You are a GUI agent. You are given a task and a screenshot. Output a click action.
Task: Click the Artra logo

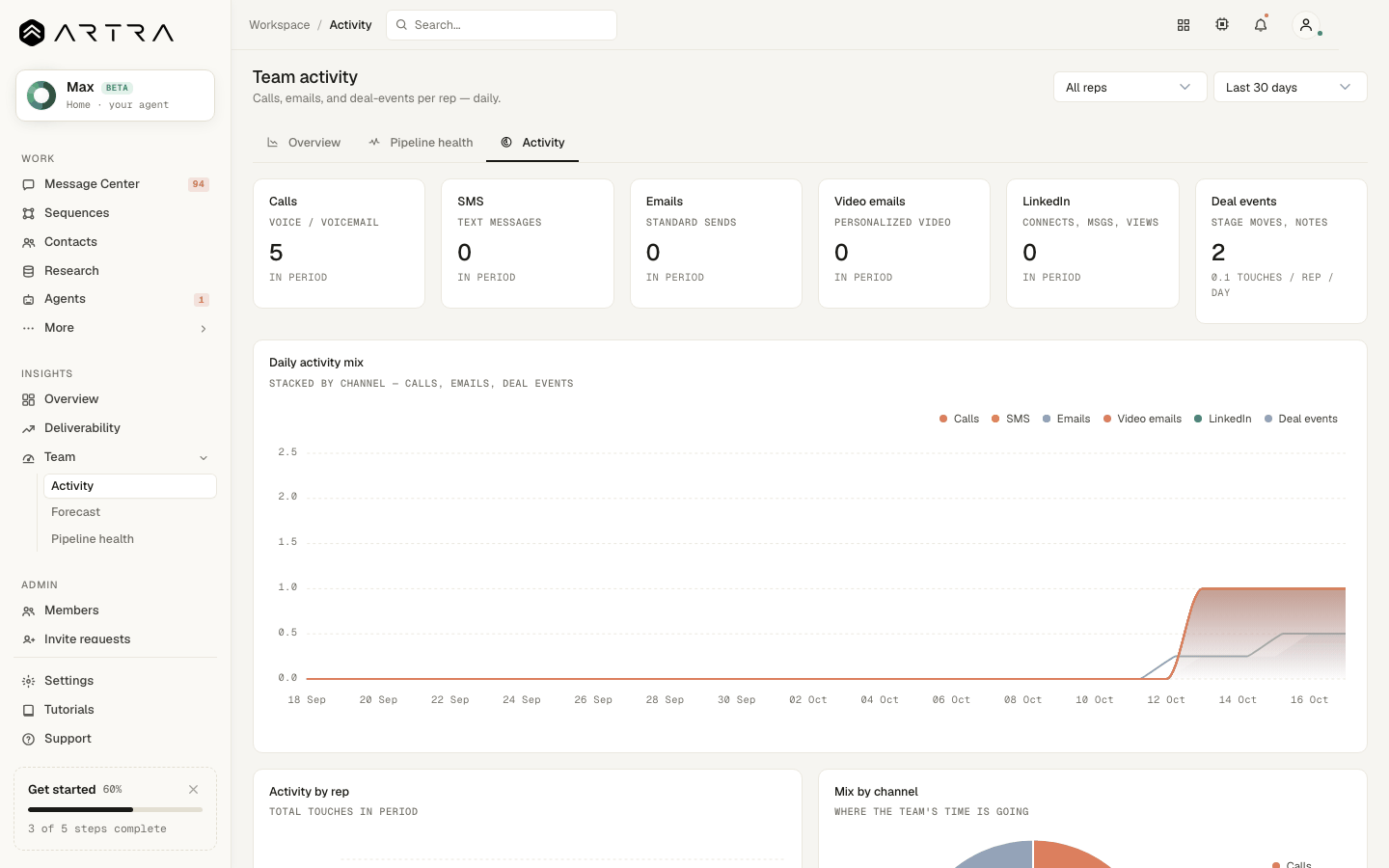tap(96, 33)
